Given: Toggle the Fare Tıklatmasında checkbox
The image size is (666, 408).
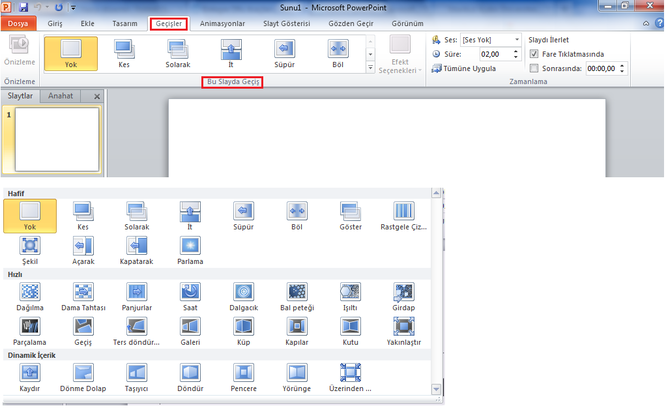Looking at the screenshot, I should [x=534, y=53].
